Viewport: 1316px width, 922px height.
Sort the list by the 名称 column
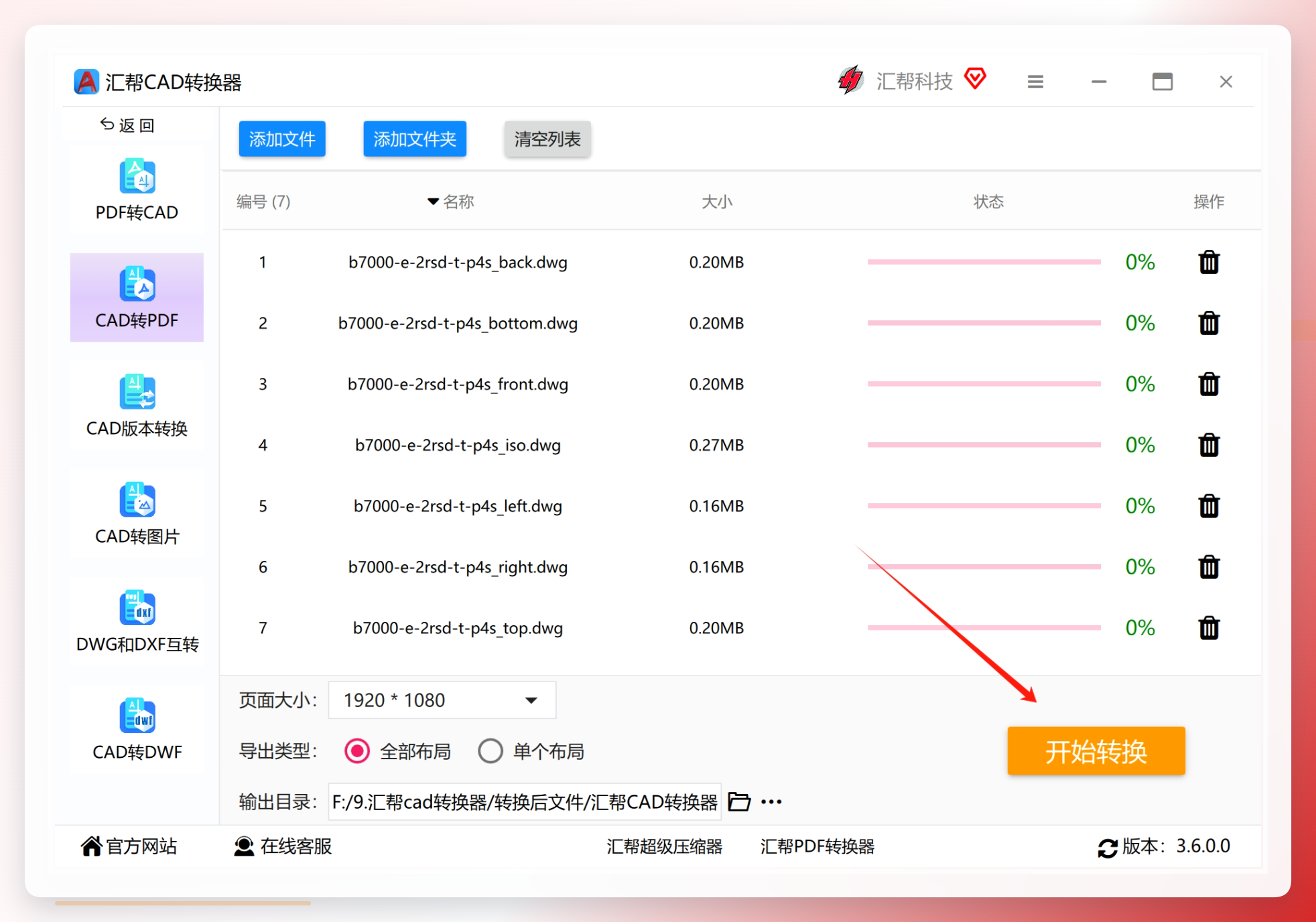tap(451, 202)
